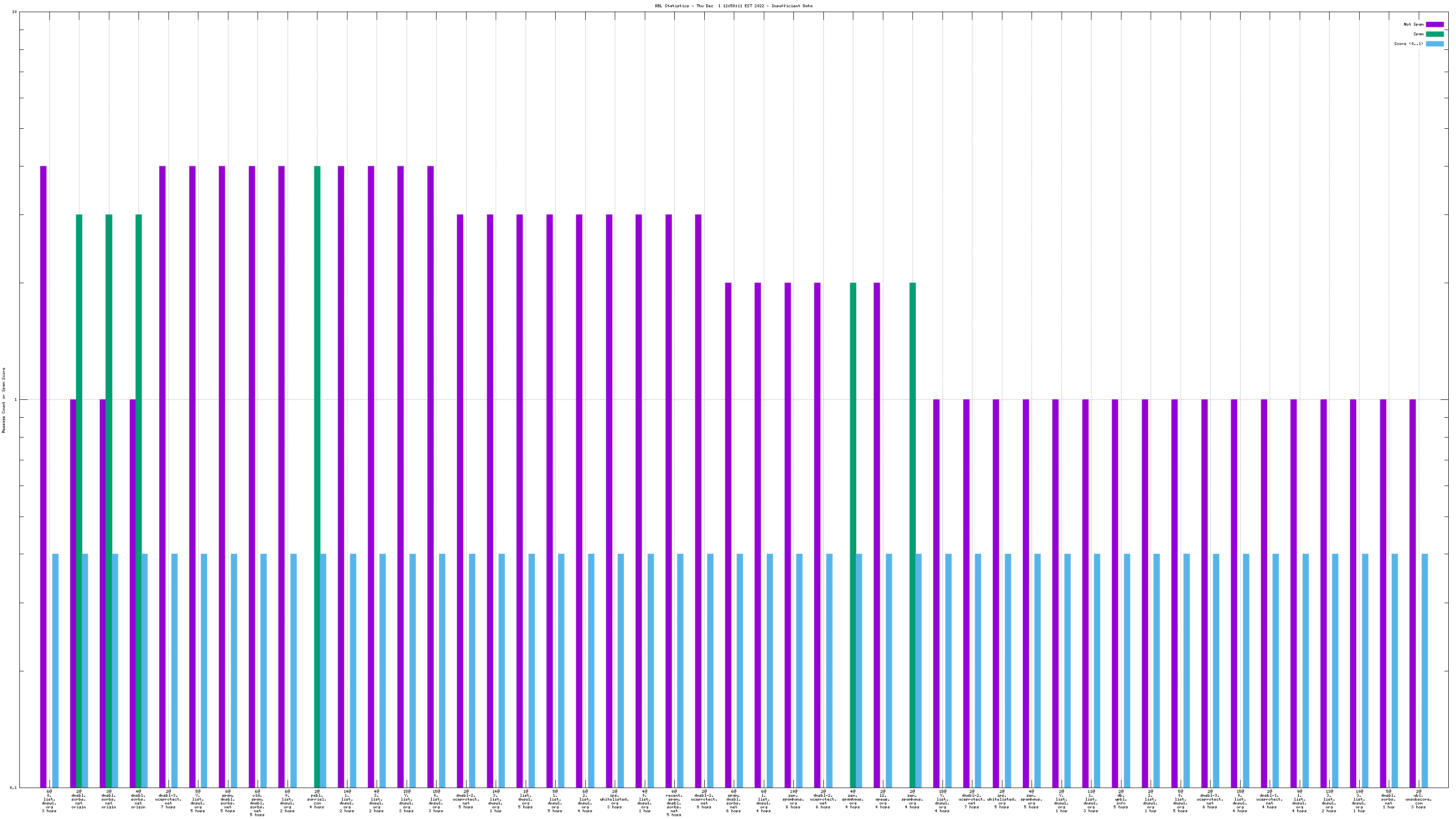
Task: Click the zen.spamhaus.org 6 hops label
Action: click(793, 799)
